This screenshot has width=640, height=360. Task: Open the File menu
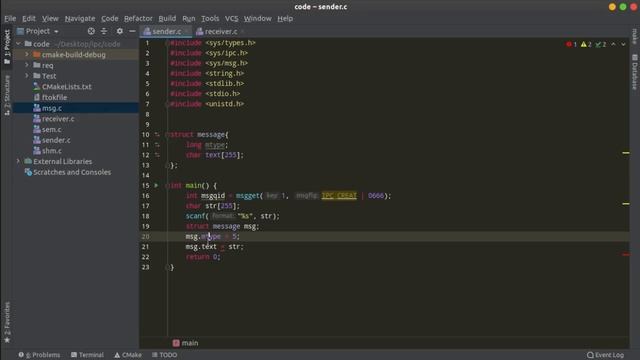coord(10,18)
